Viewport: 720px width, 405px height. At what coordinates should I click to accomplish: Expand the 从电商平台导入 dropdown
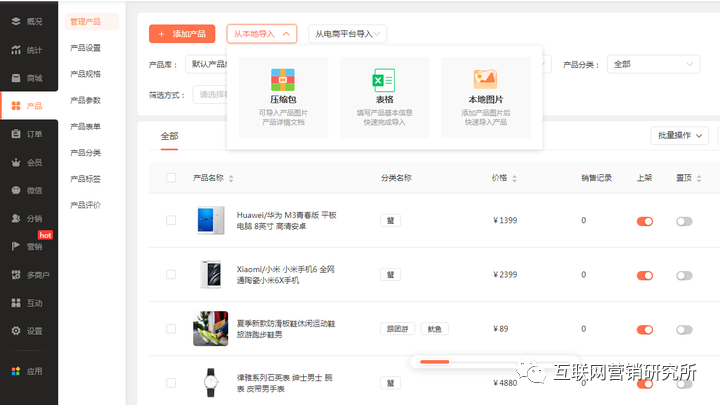coord(347,34)
